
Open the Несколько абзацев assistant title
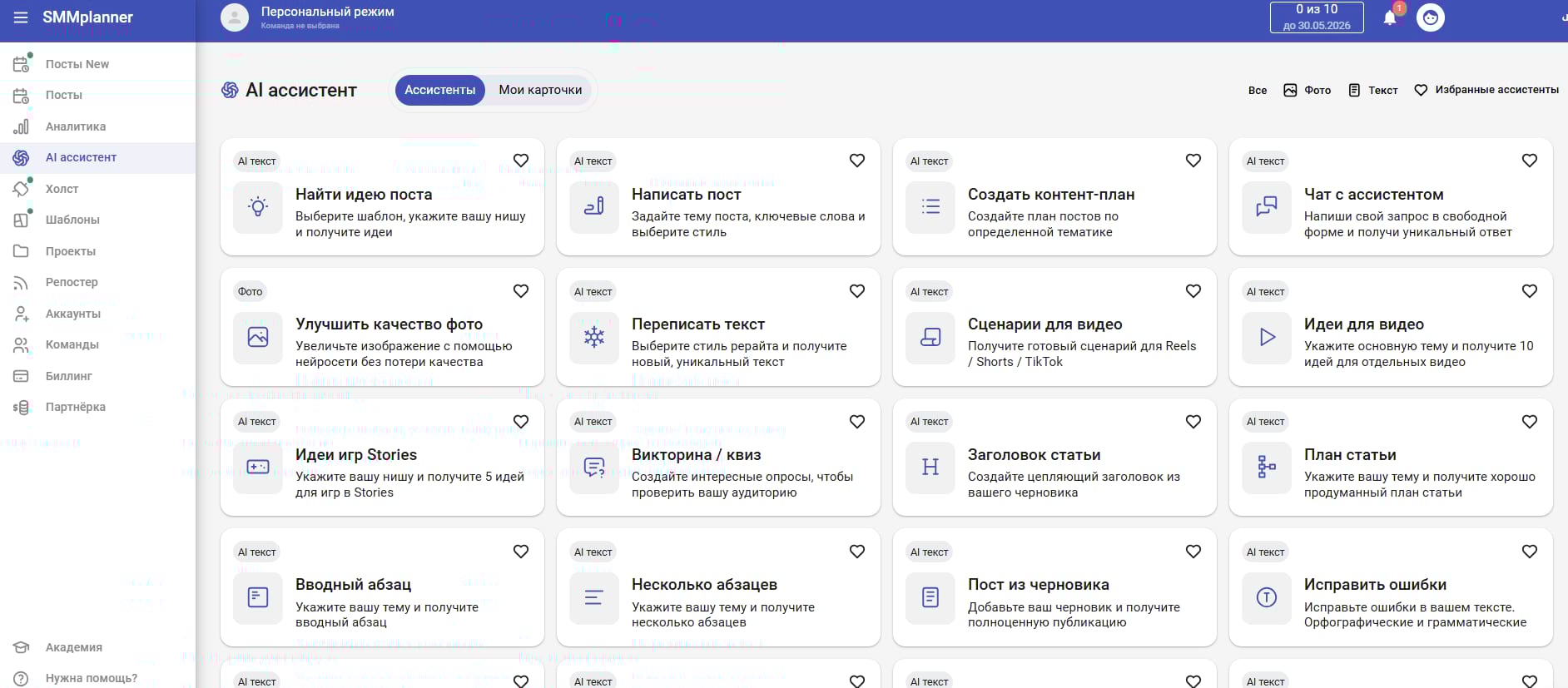704,585
